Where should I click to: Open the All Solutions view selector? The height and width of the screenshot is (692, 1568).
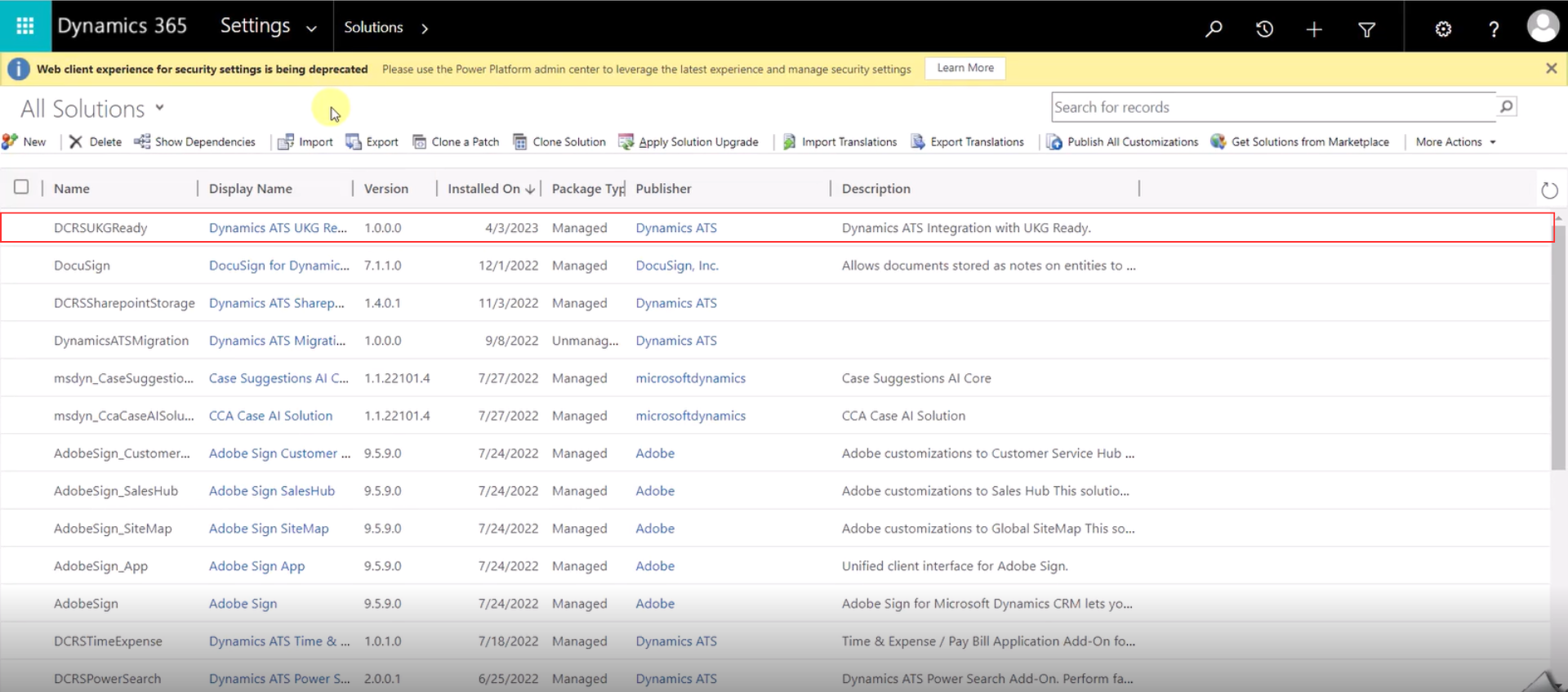[x=92, y=109]
